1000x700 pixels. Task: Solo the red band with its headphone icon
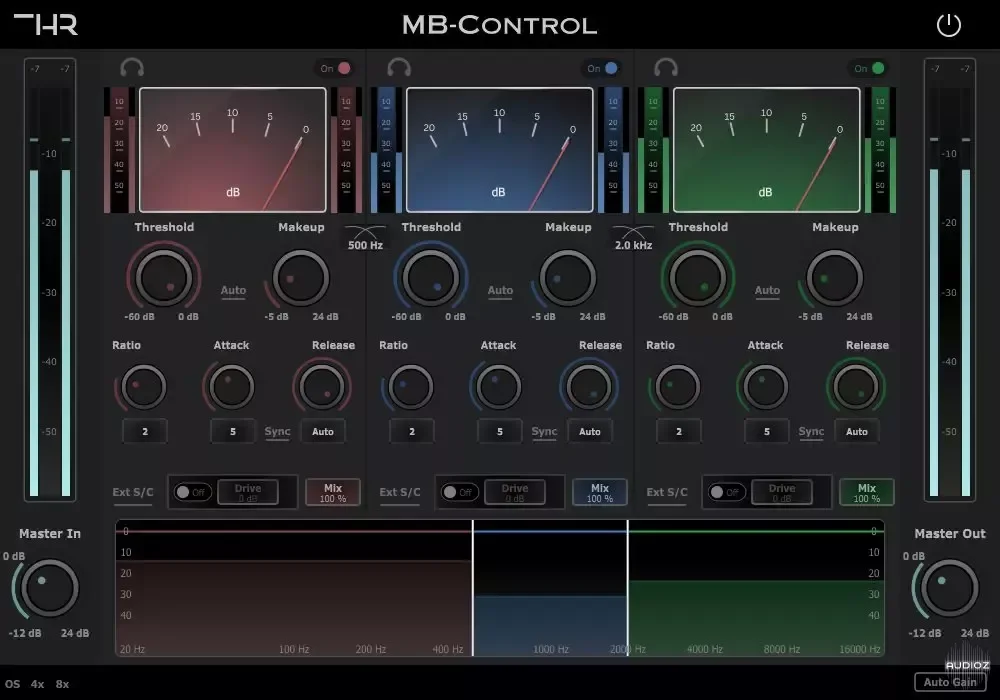coord(132,68)
